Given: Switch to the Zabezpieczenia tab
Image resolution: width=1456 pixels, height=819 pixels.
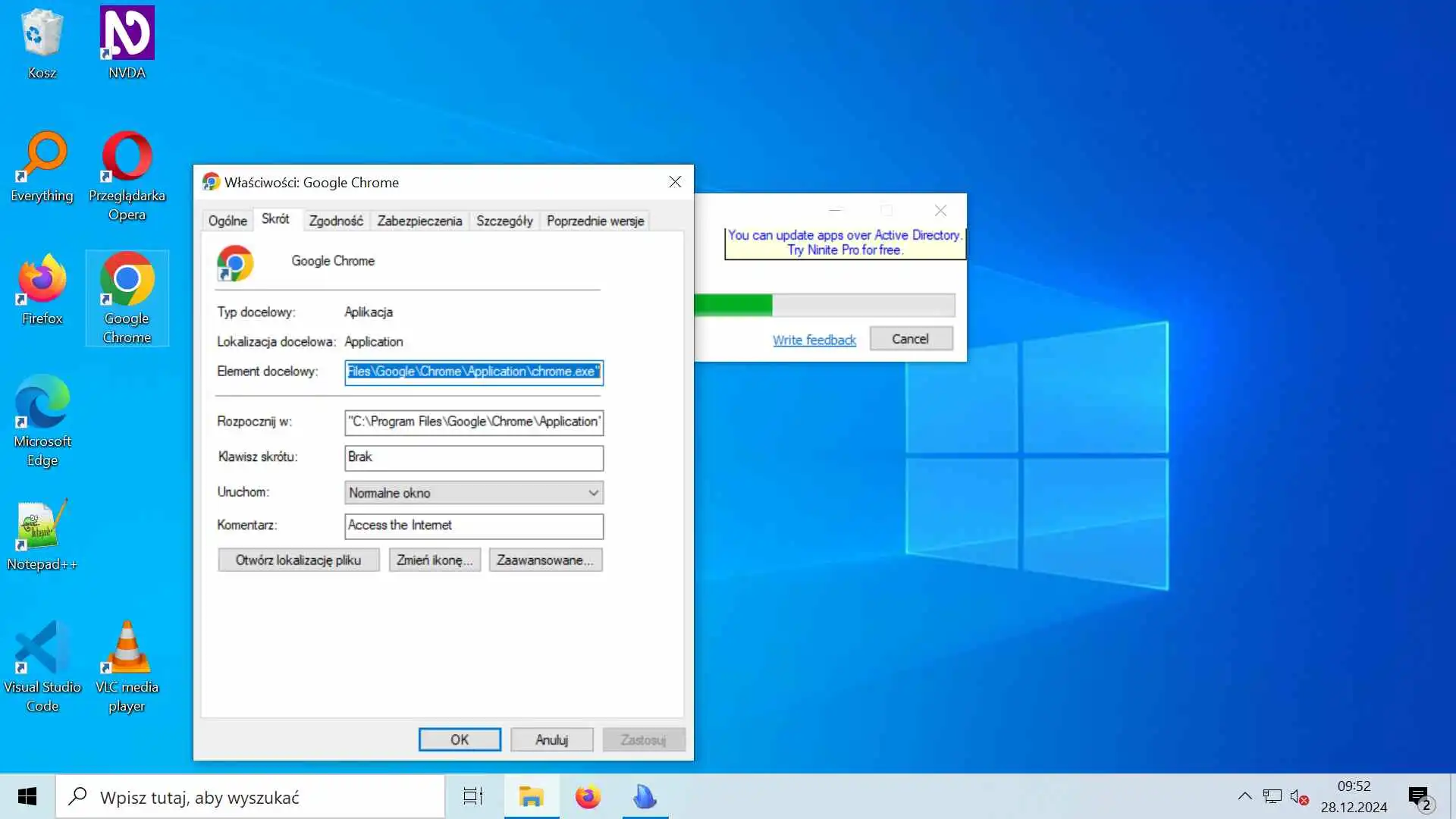Looking at the screenshot, I should (x=419, y=221).
